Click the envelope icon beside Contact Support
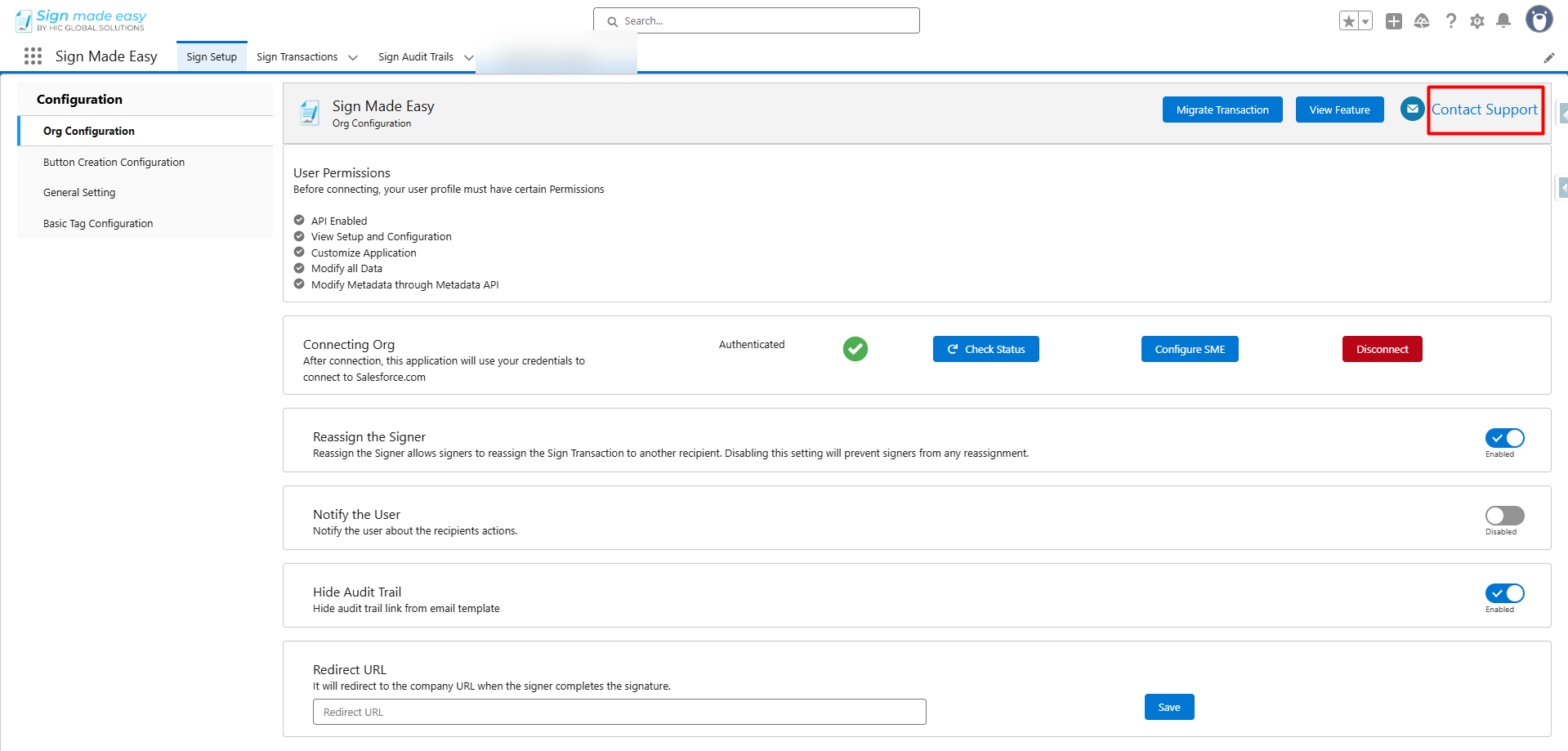Viewport: 1568px width, 751px height. pyautogui.click(x=1412, y=109)
